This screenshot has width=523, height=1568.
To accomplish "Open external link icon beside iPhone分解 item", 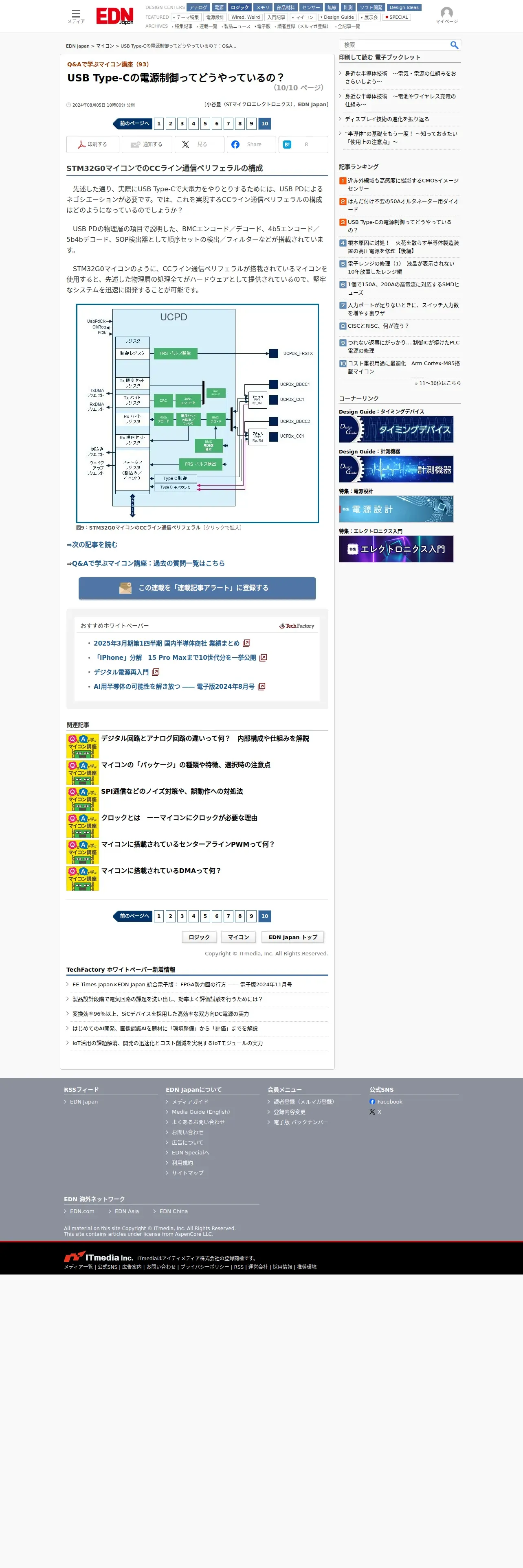I will tap(263, 657).
